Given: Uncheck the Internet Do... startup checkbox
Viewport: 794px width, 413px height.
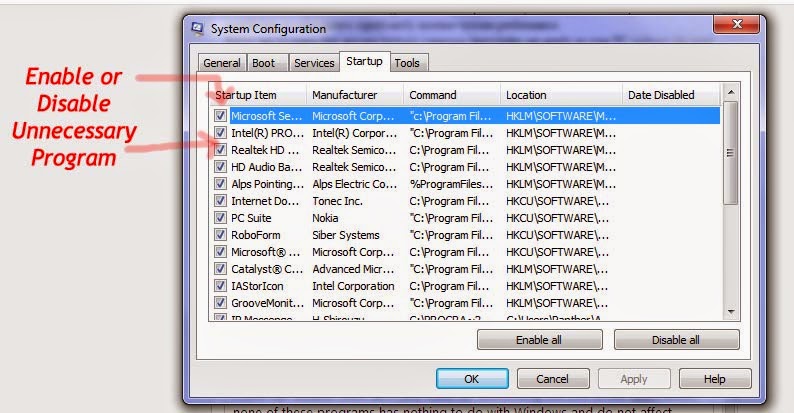Looking at the screenshot, I should click(x=220, y=200).
